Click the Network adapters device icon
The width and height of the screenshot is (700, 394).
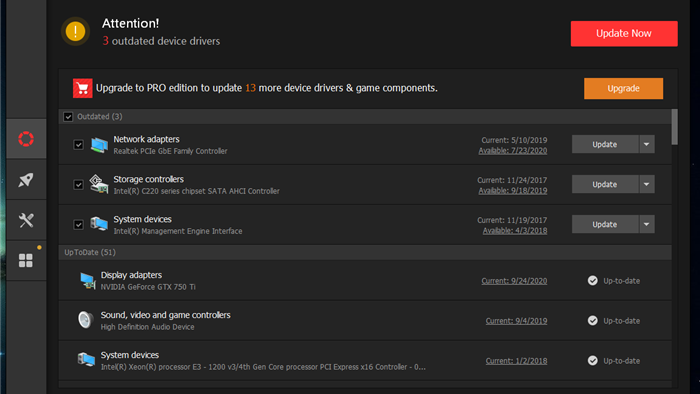tap(99, 145)
